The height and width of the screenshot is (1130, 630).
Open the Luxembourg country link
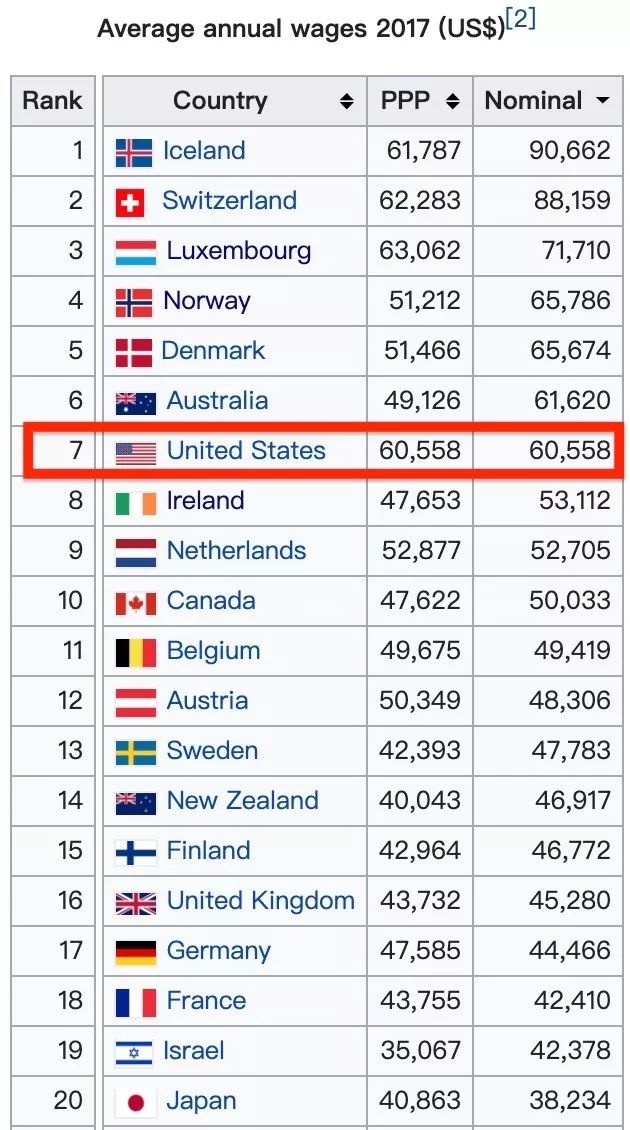click(x=239, y=251)
